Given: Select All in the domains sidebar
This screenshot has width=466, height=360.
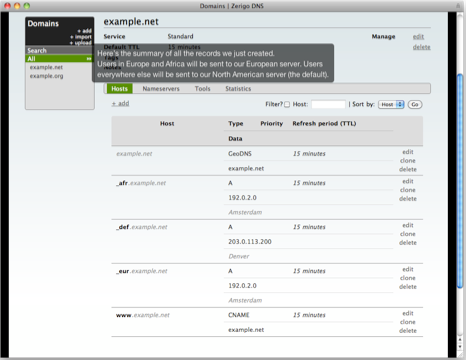Looking at the screenshot, I should point(59,59).
